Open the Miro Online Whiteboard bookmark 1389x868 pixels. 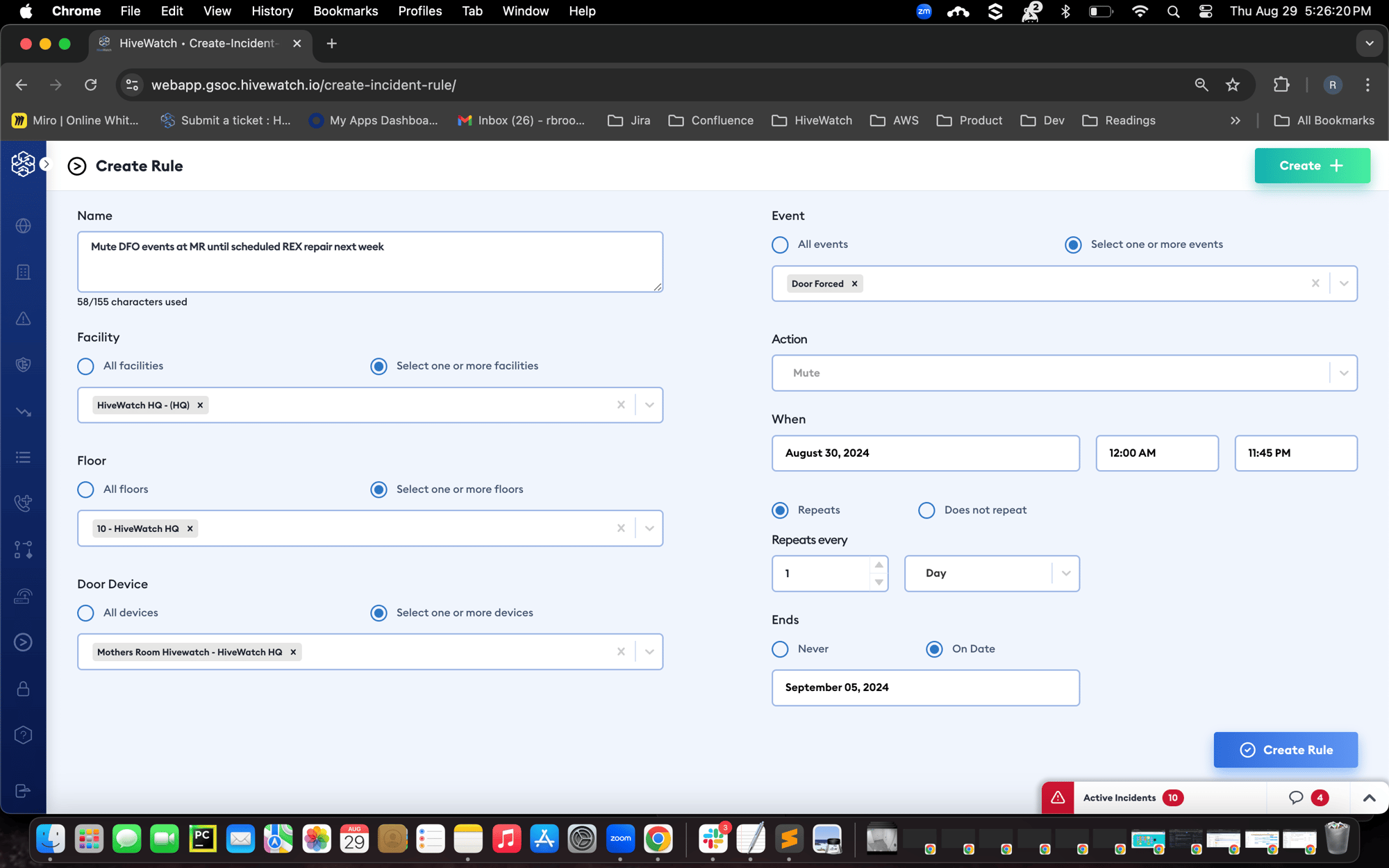point(75,120)
